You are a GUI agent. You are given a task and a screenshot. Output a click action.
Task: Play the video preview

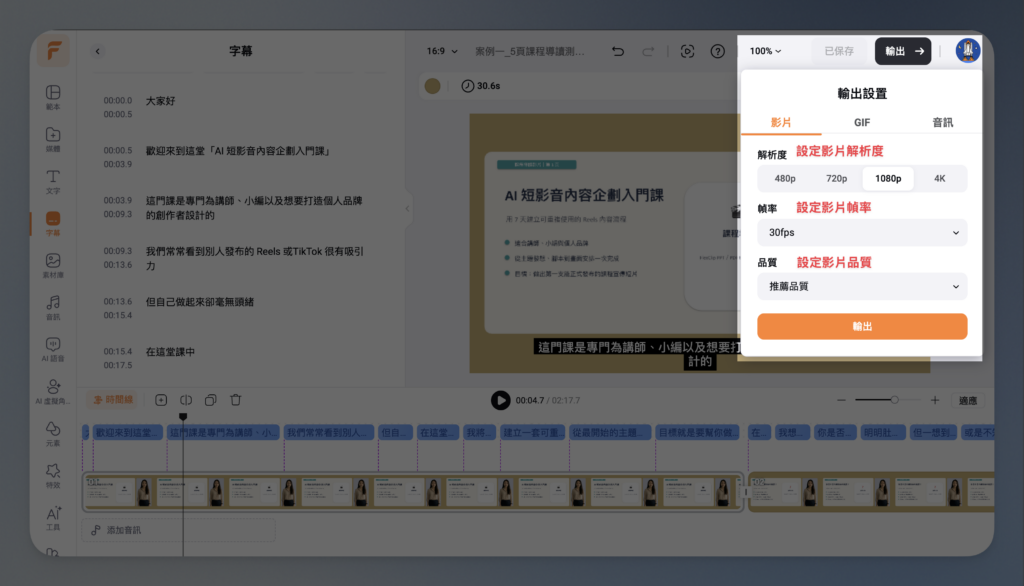(x=500, y=400)
